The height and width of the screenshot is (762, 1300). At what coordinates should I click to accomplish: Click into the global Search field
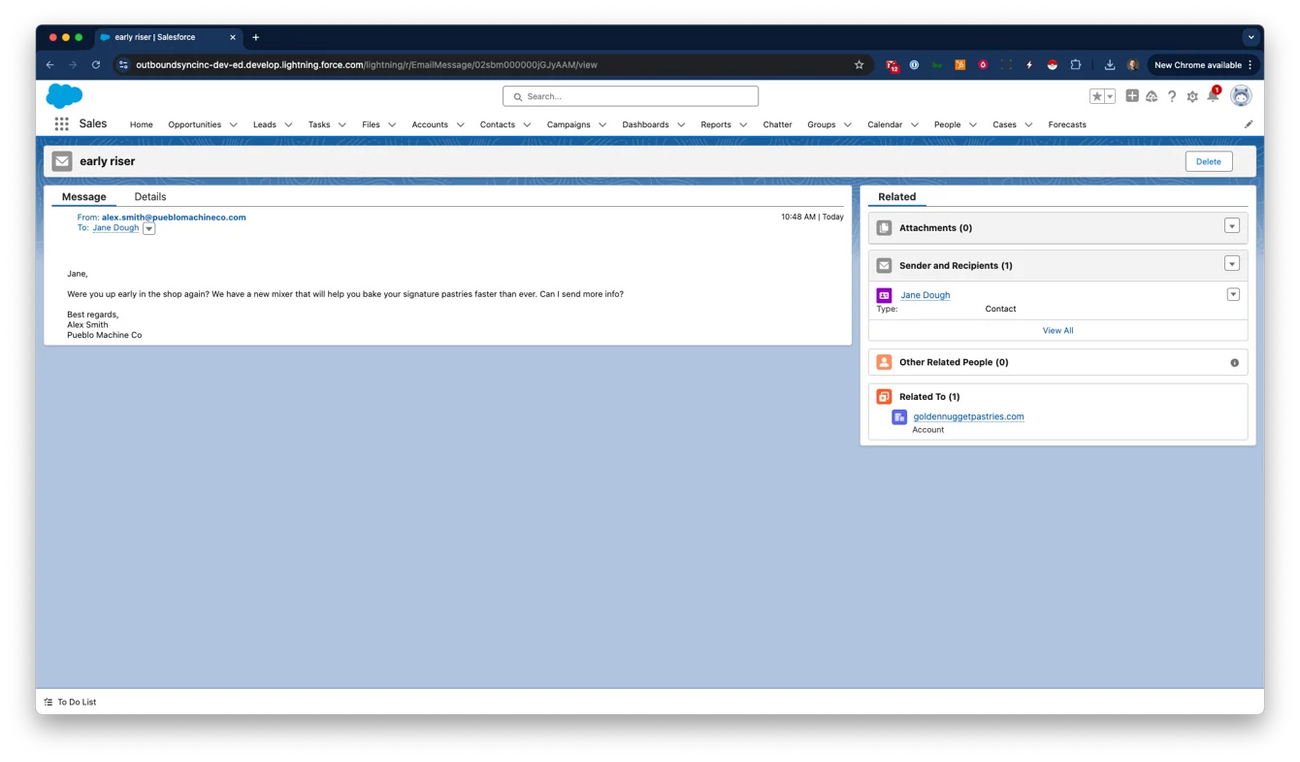tap(630, 96)
